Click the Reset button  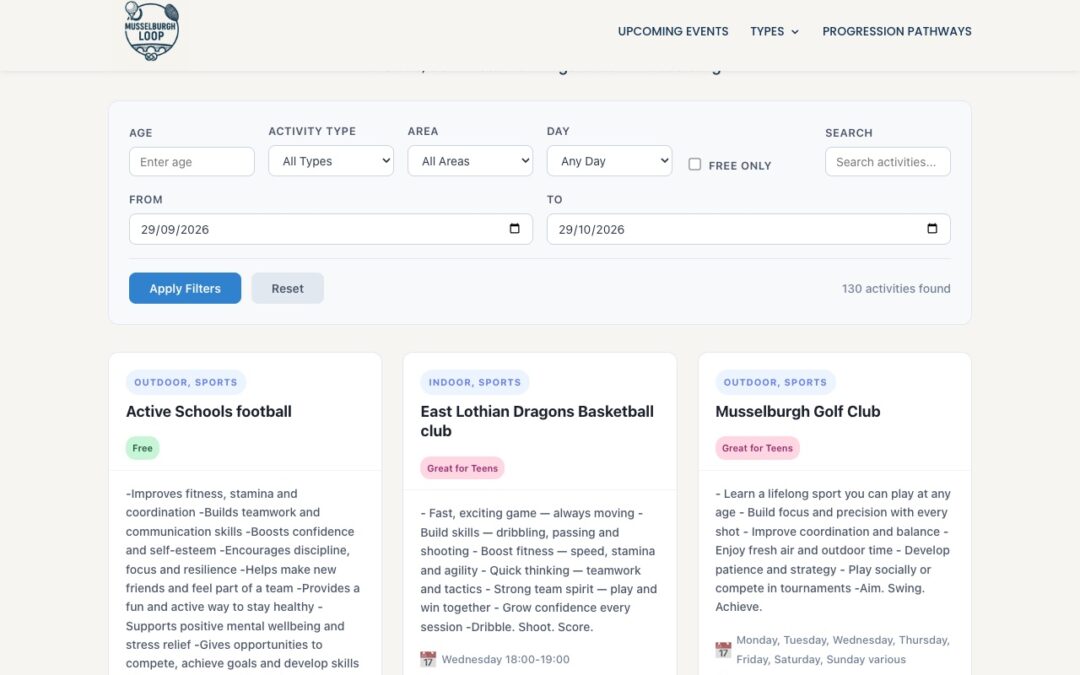pyautogui.click(x=287, y=288)
